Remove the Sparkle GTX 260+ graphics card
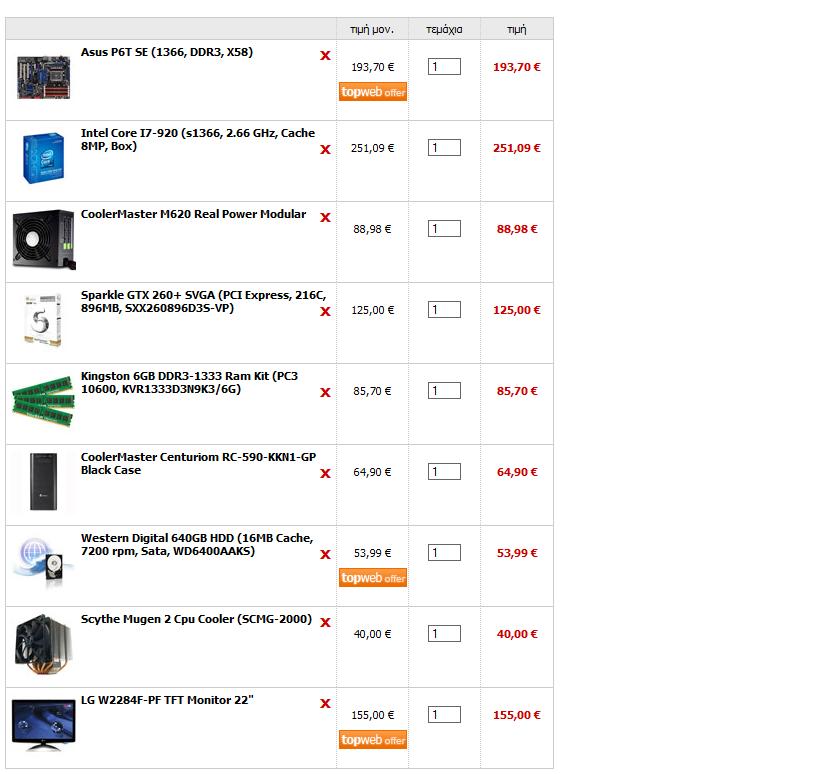Screen dimensions: 840x774 325,312
